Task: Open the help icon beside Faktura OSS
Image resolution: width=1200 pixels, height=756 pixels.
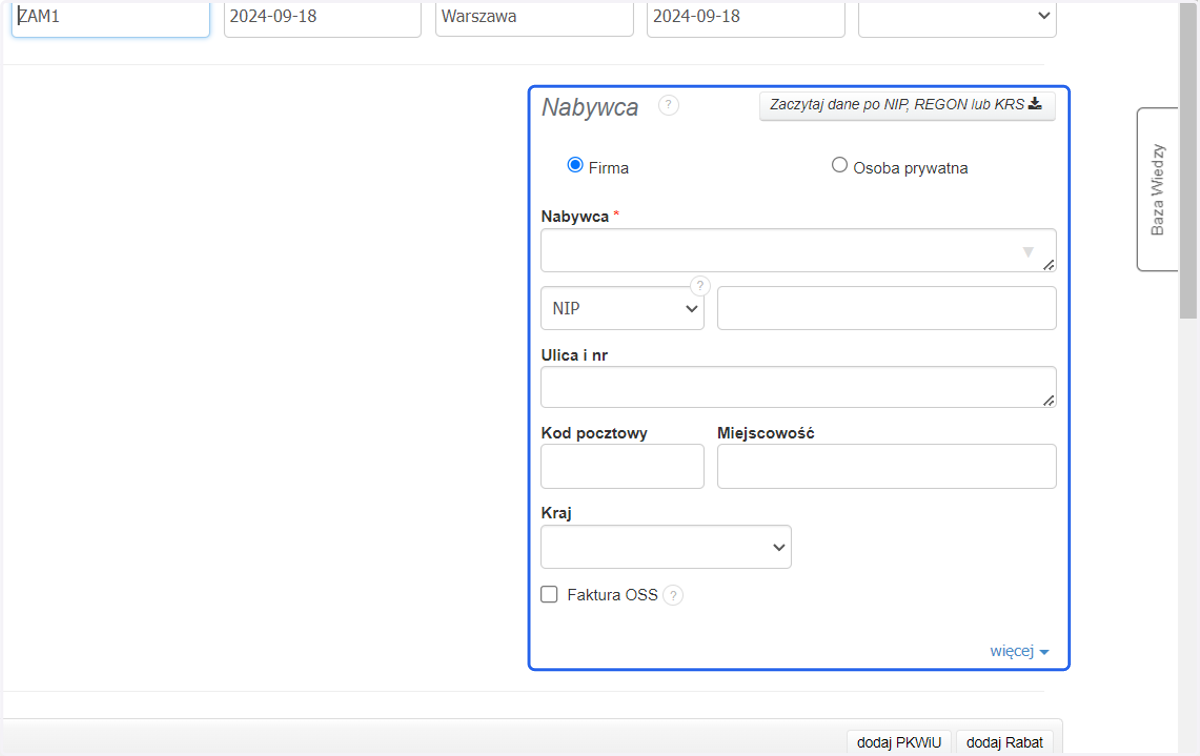Action: tap(673, 595)
